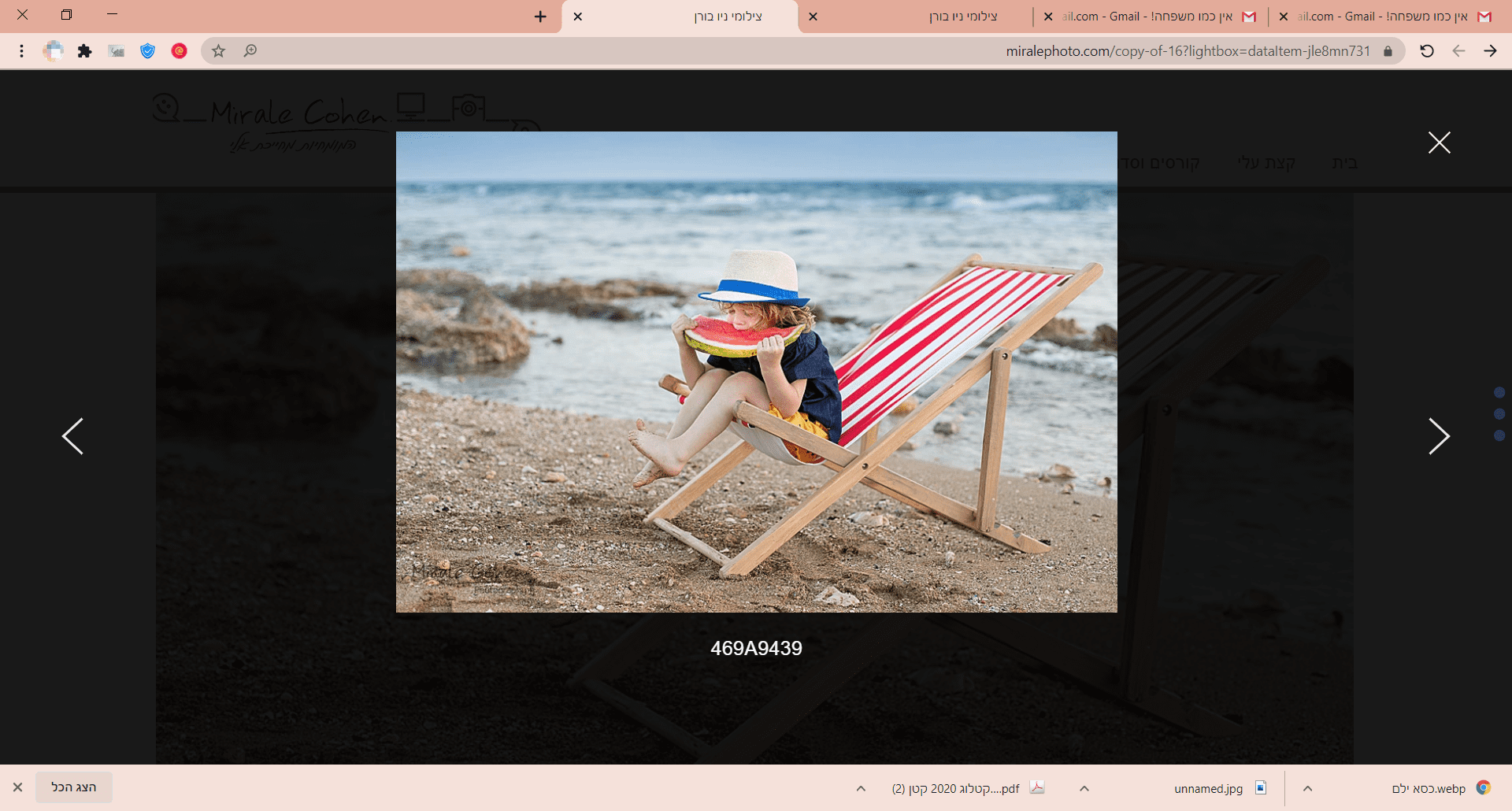Image resolution: width=1512 pixels, height=811 pixels.
Task: Click the miralephoto.com address bar URL
Action: pyautogui.click(x=1188, y=51)
